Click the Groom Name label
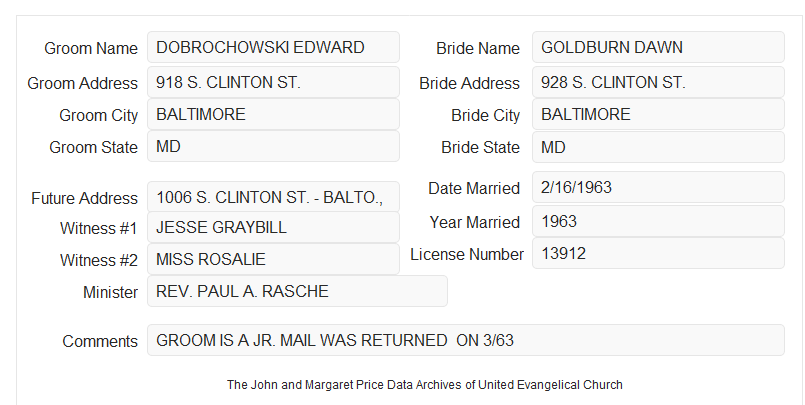 (x=91, y=48)
